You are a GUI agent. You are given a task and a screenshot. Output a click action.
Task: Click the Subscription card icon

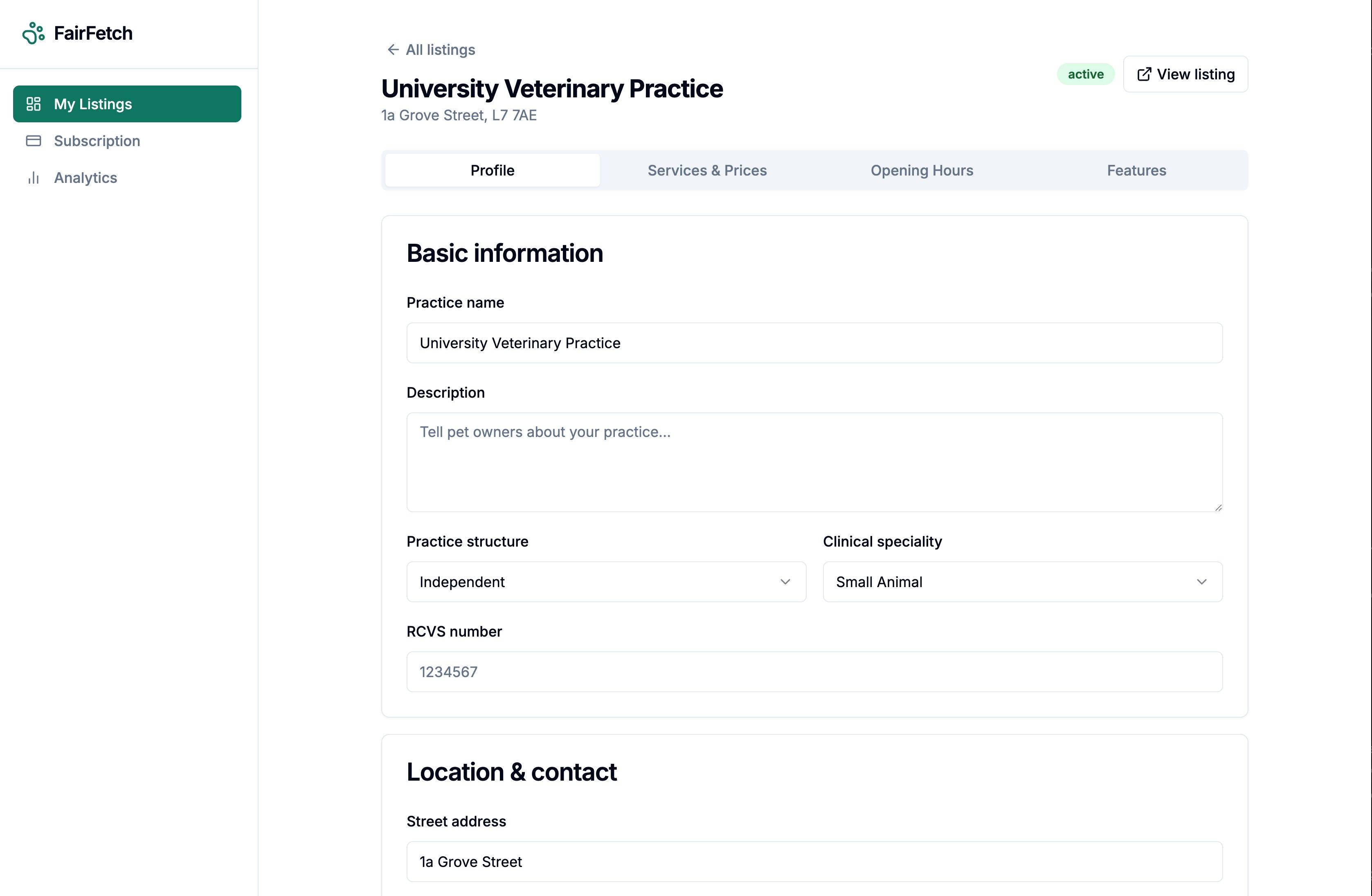[x=34, y=141]
